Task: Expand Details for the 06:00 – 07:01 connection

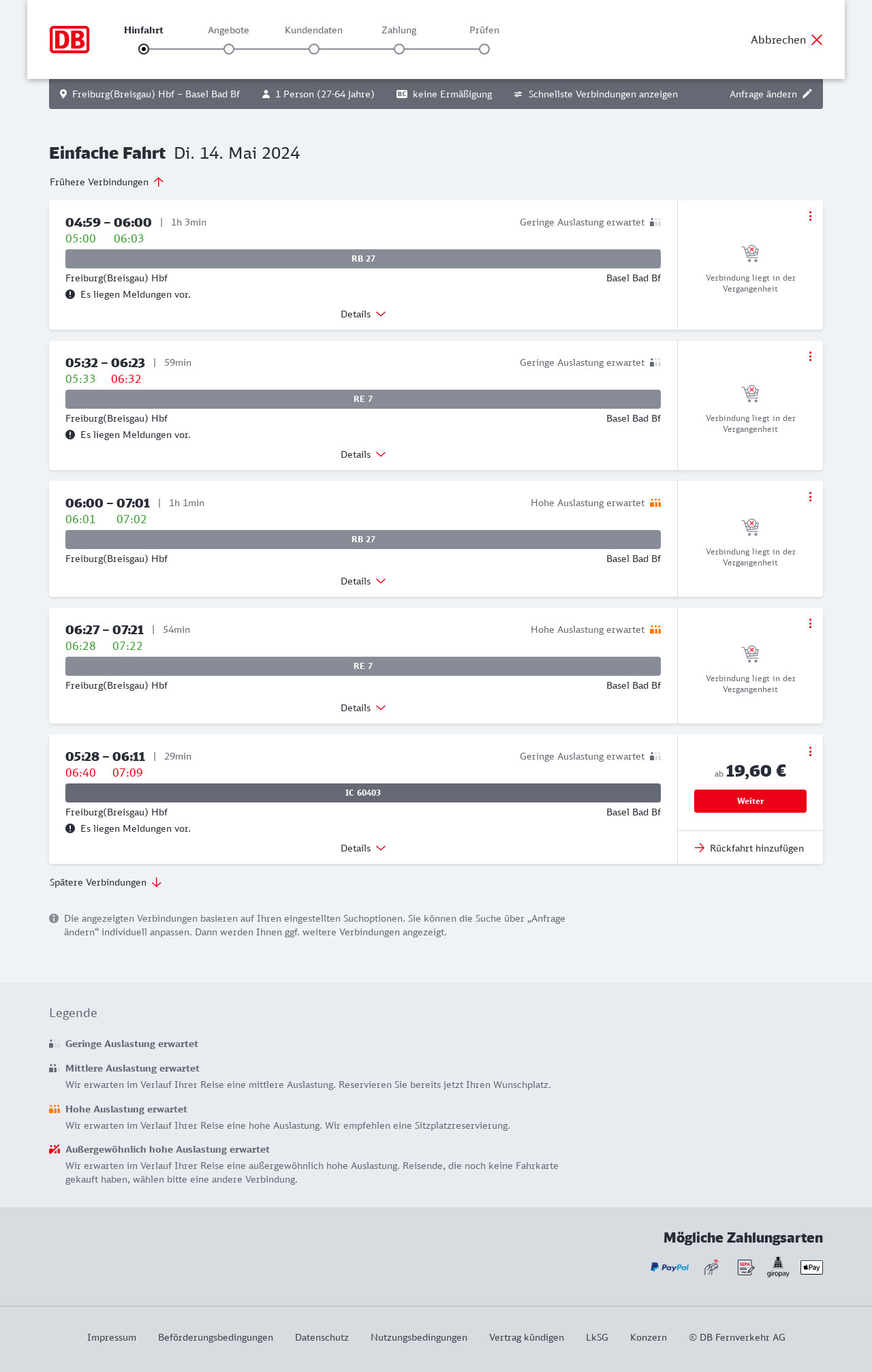Action: coord(363,581)
